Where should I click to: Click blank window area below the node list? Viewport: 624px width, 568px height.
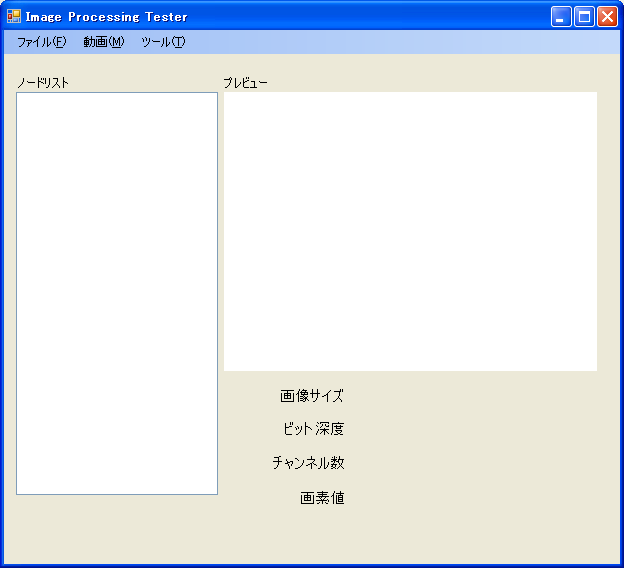pos(117,527)
